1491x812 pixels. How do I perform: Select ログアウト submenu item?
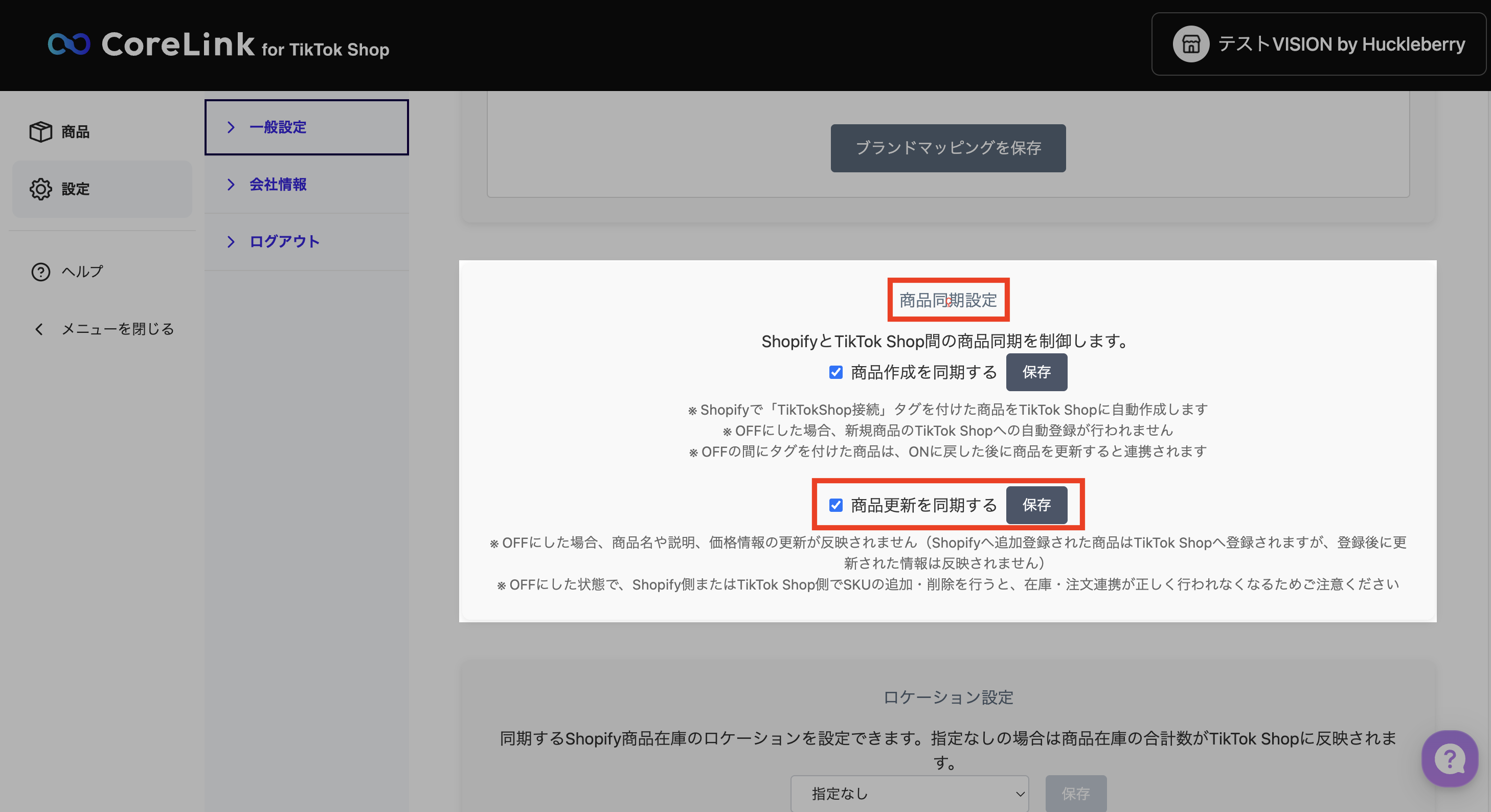[284, 242]
